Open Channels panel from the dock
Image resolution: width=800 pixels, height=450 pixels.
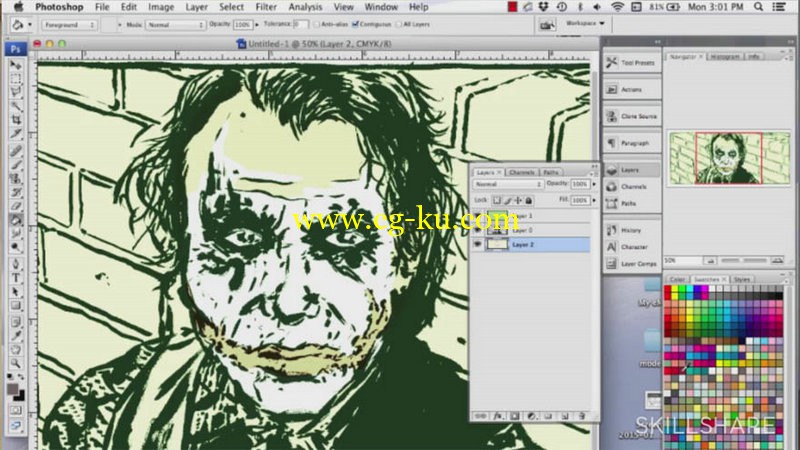click(x=632, y=187)
